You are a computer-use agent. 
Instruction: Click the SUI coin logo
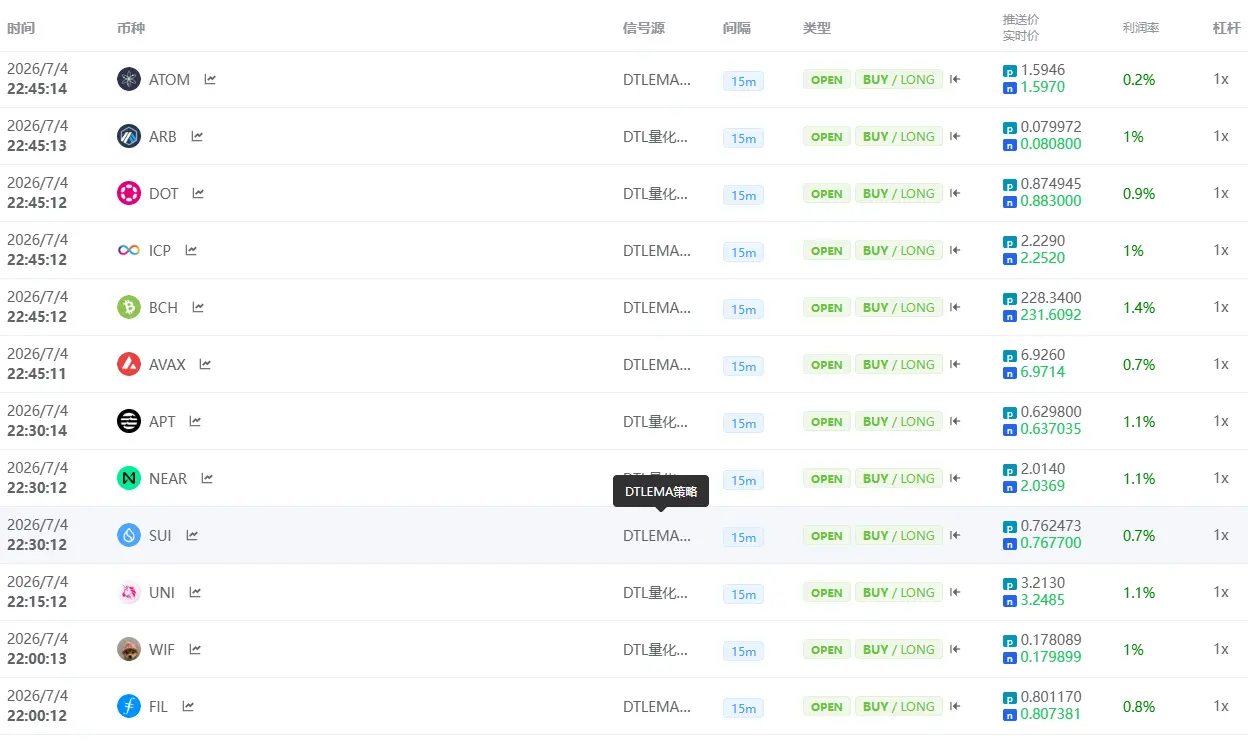(129, 535)
